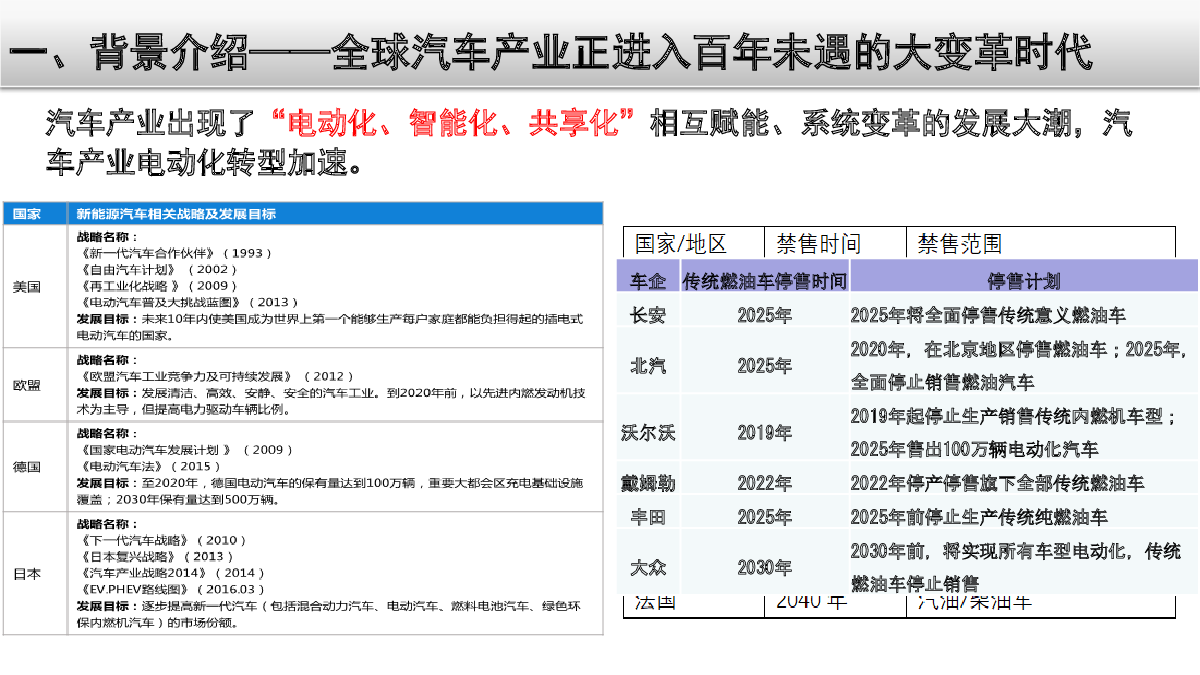The height and width of the screenshot is (675, 1200).
Task: Click the plan text 2020年，在北京地区停售燃油车
Action: (981, 349)
